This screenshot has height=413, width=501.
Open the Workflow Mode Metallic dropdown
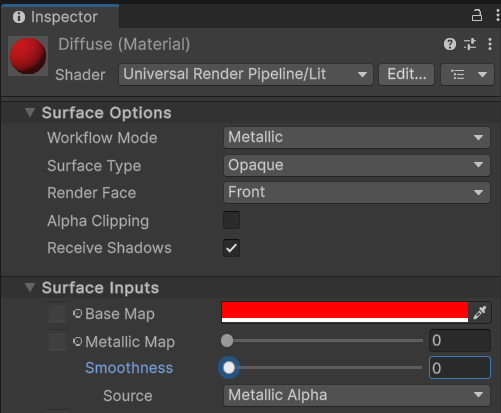[357, 137]
